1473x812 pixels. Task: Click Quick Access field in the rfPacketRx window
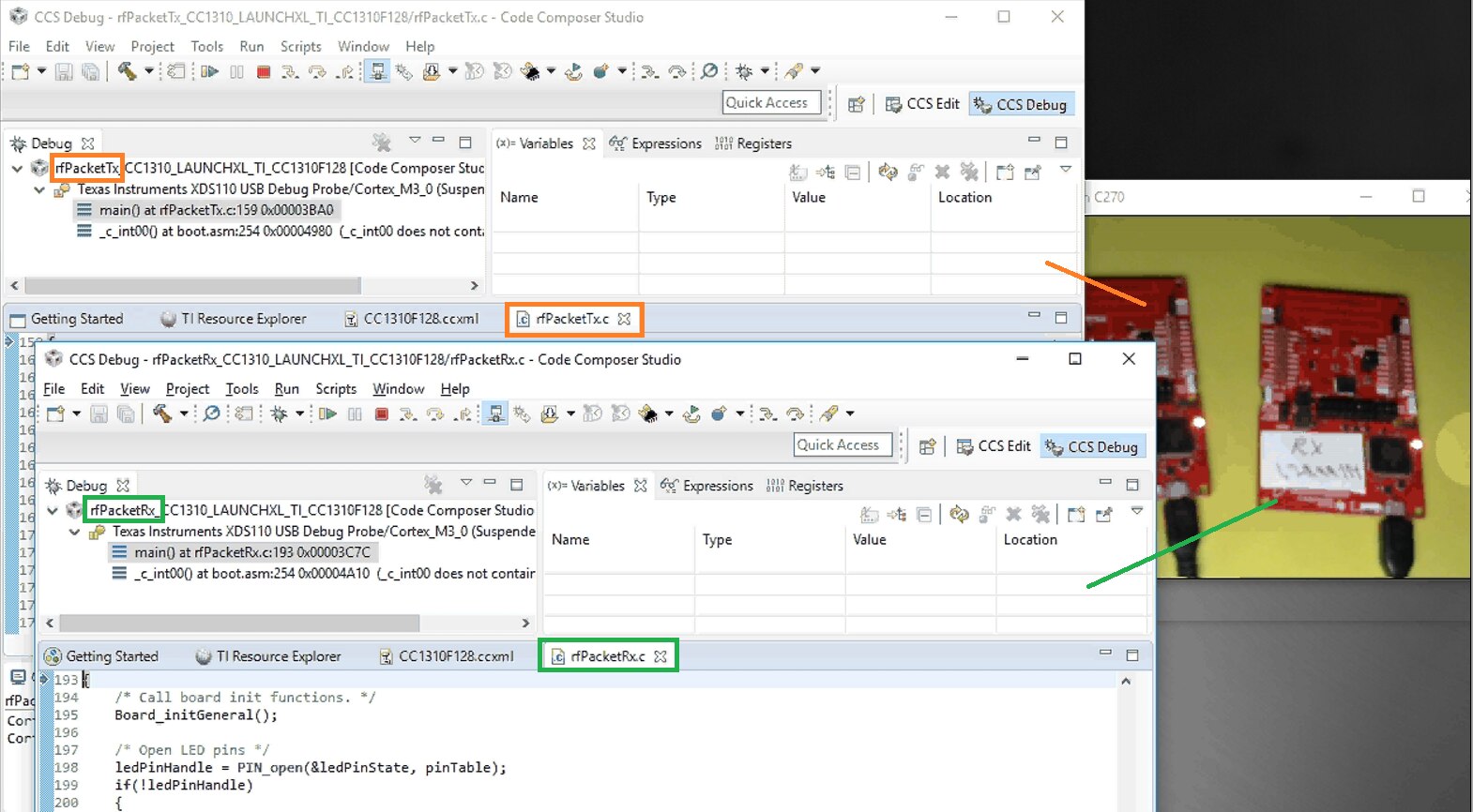(843, 445)
